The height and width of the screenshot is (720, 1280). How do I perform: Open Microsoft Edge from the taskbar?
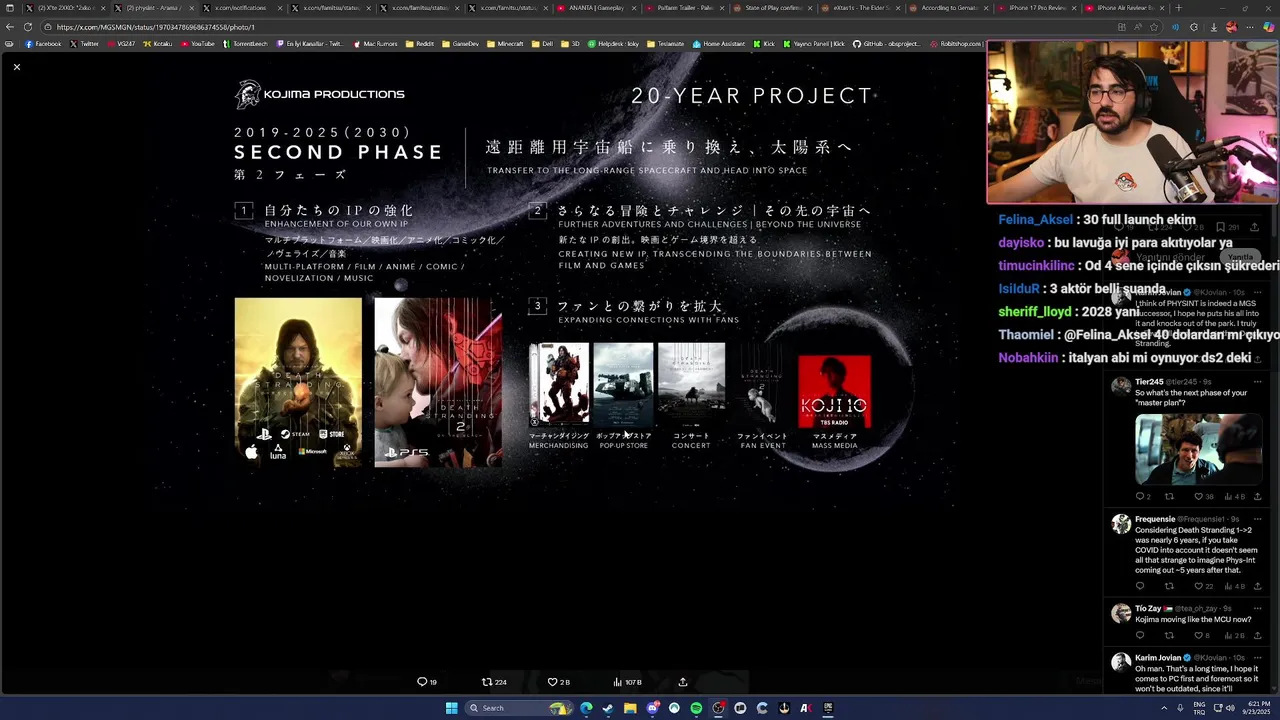click(x=587, y=708)
